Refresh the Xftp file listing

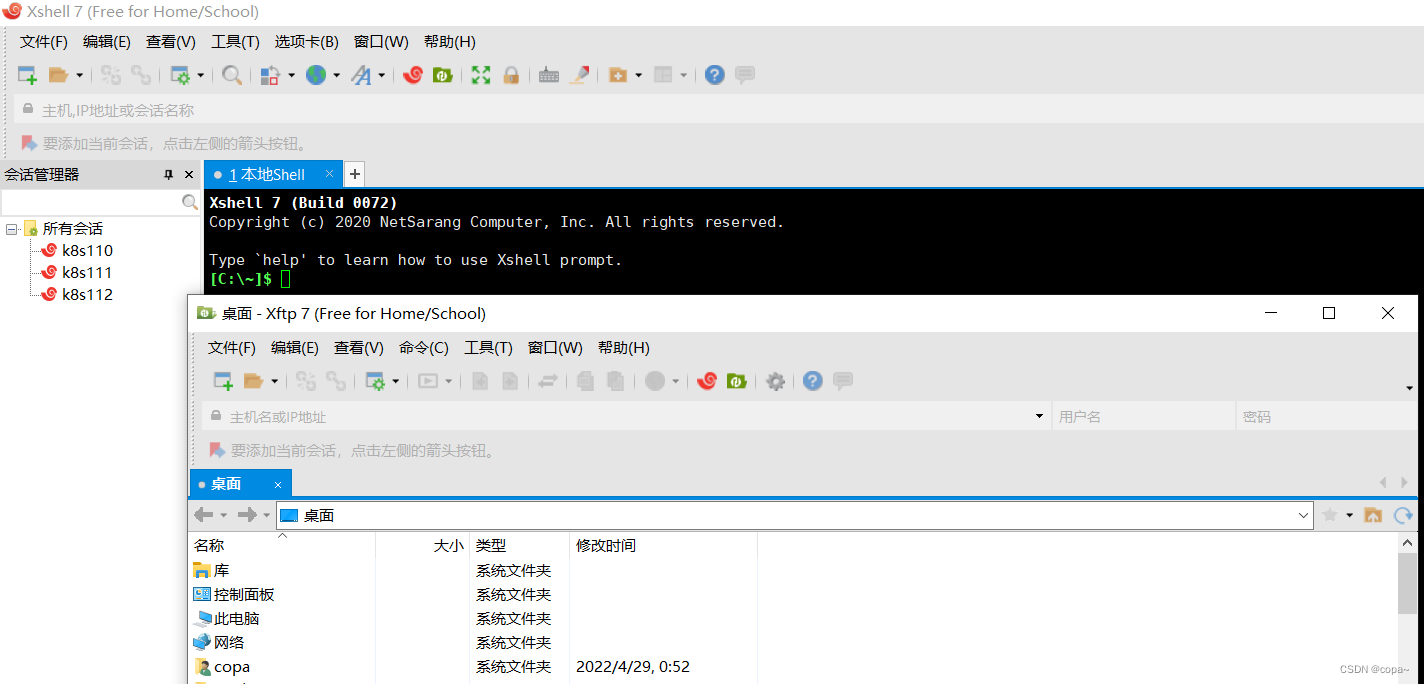[1403, 514]
